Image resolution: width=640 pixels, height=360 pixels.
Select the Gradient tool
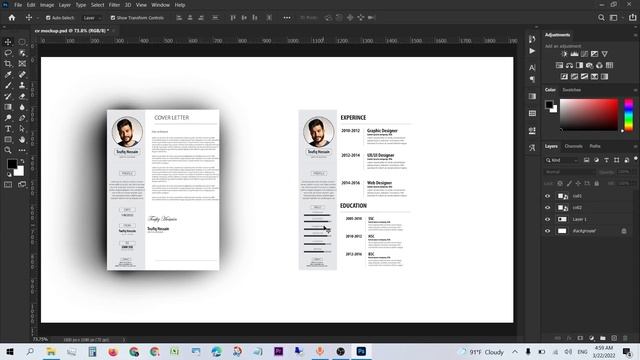(x=8, y=107)
